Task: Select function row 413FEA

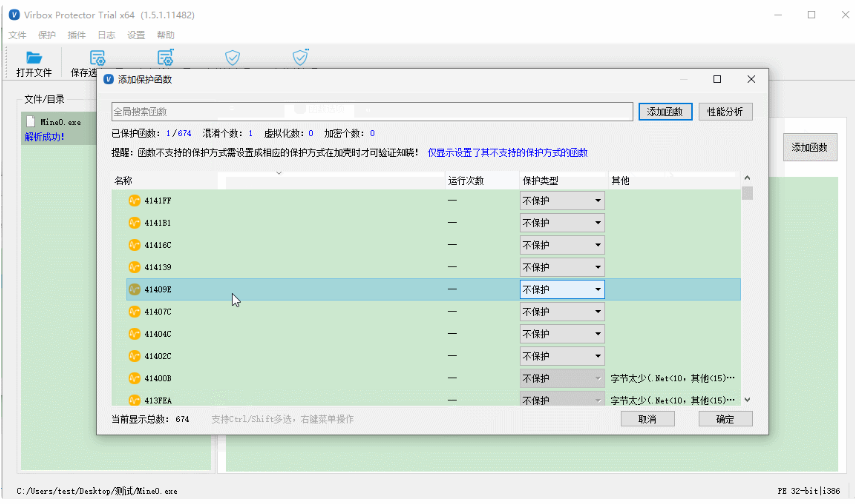Action: (x=433, y=400)
